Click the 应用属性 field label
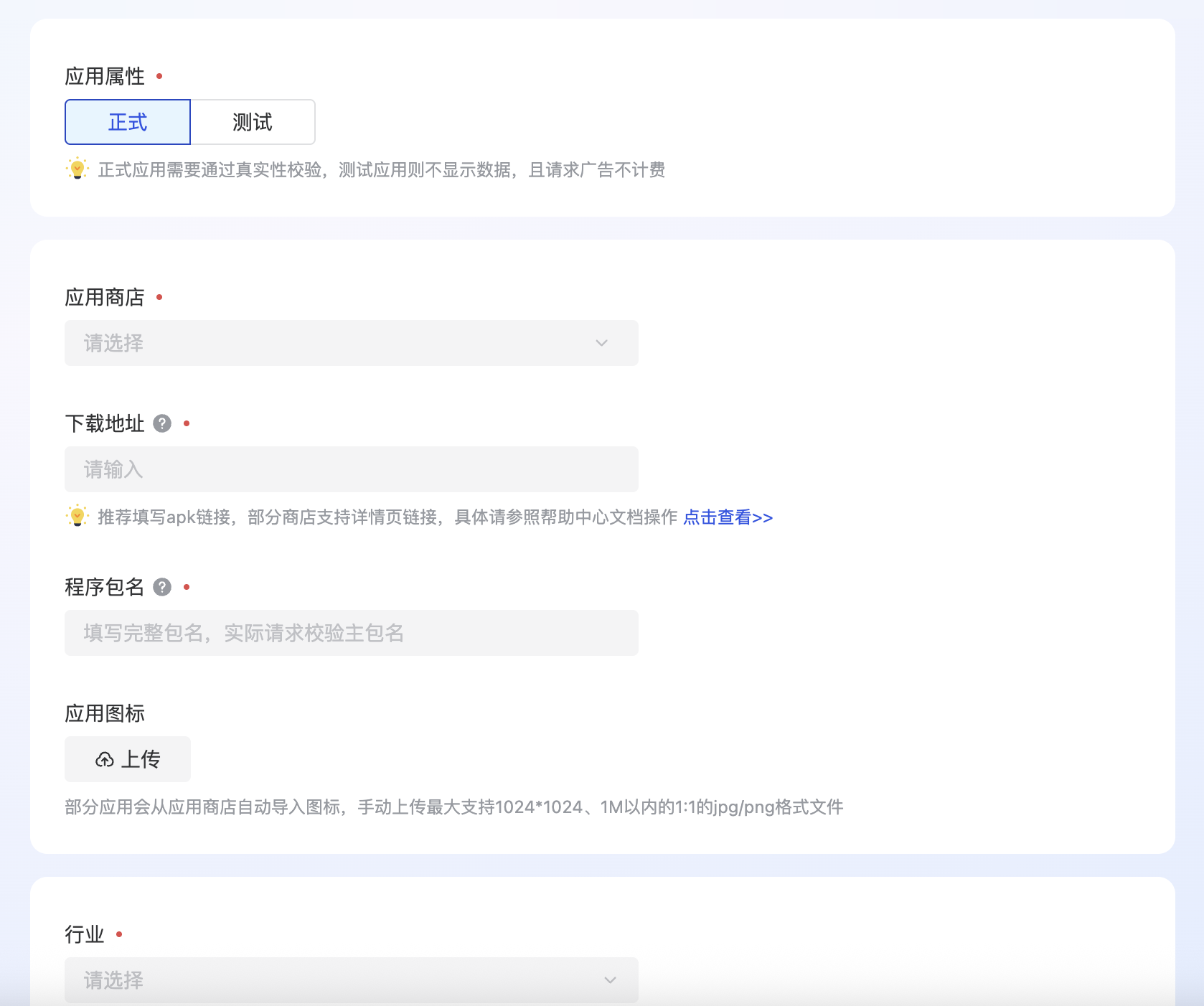This screenshot has width=1204, height=1006. (105, 76)
